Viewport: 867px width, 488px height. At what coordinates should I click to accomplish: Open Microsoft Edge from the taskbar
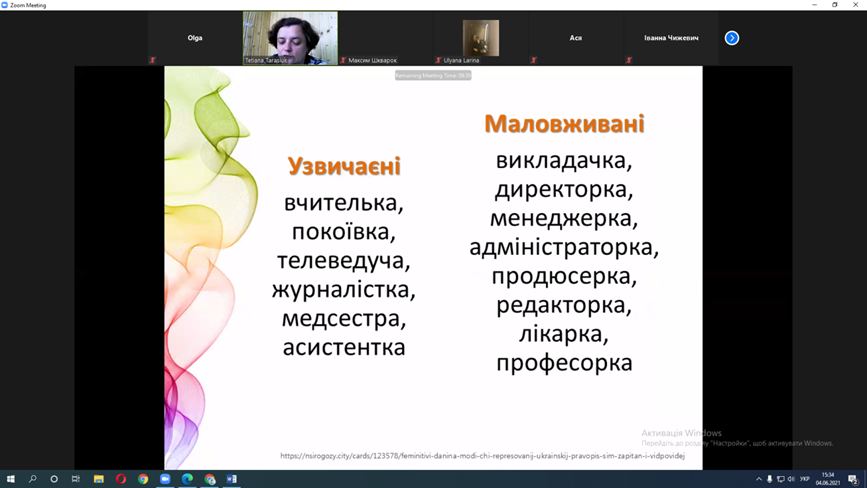point(187,479)
